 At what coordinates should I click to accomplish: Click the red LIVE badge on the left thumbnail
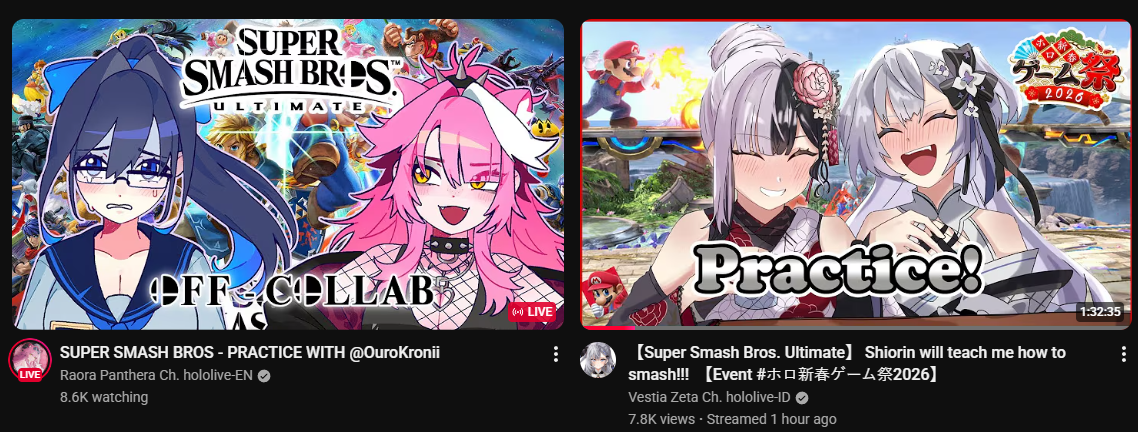click(532, 311)
